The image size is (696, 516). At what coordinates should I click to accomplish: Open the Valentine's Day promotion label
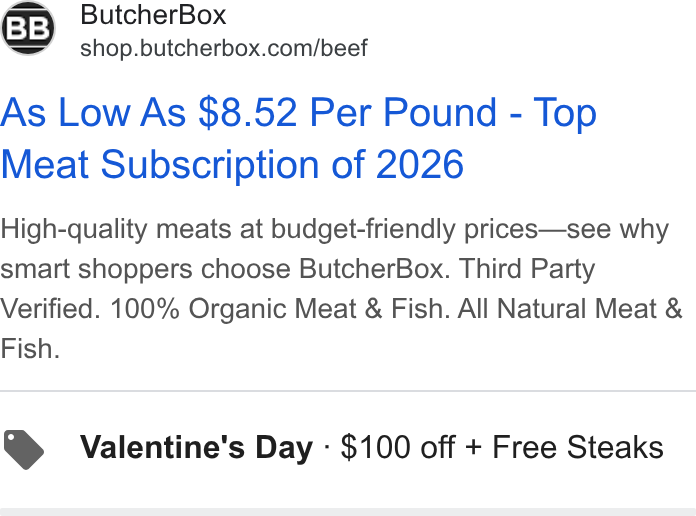pos(197,447)
